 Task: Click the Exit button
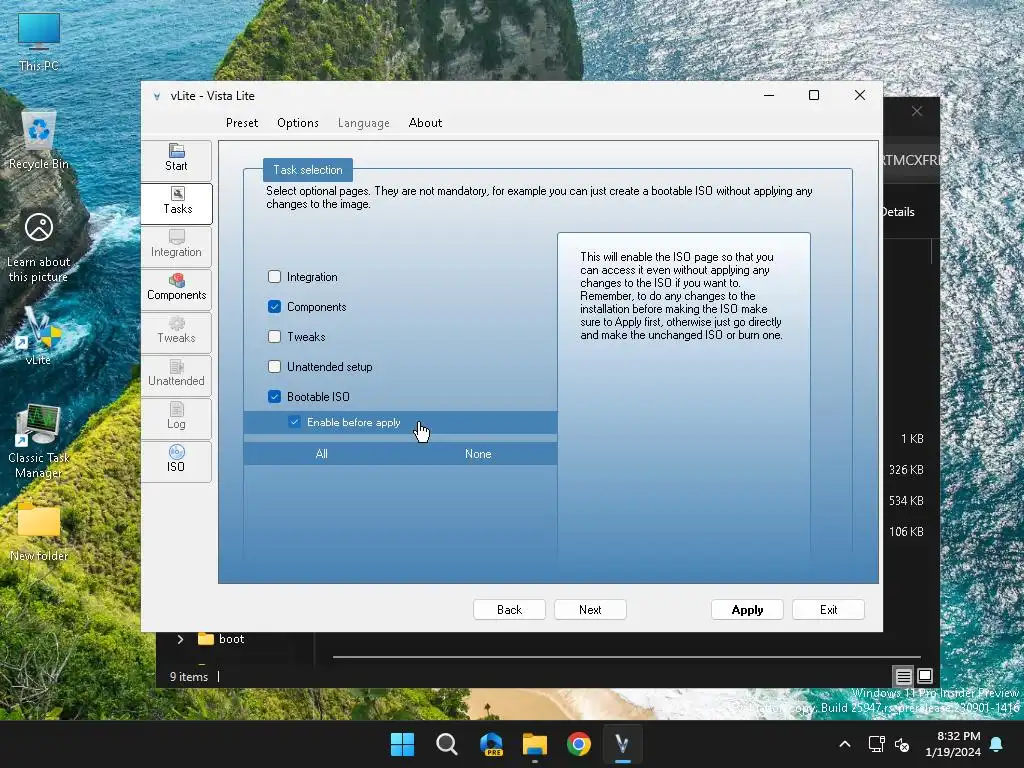pyautogui.click(x=828, y=610)
